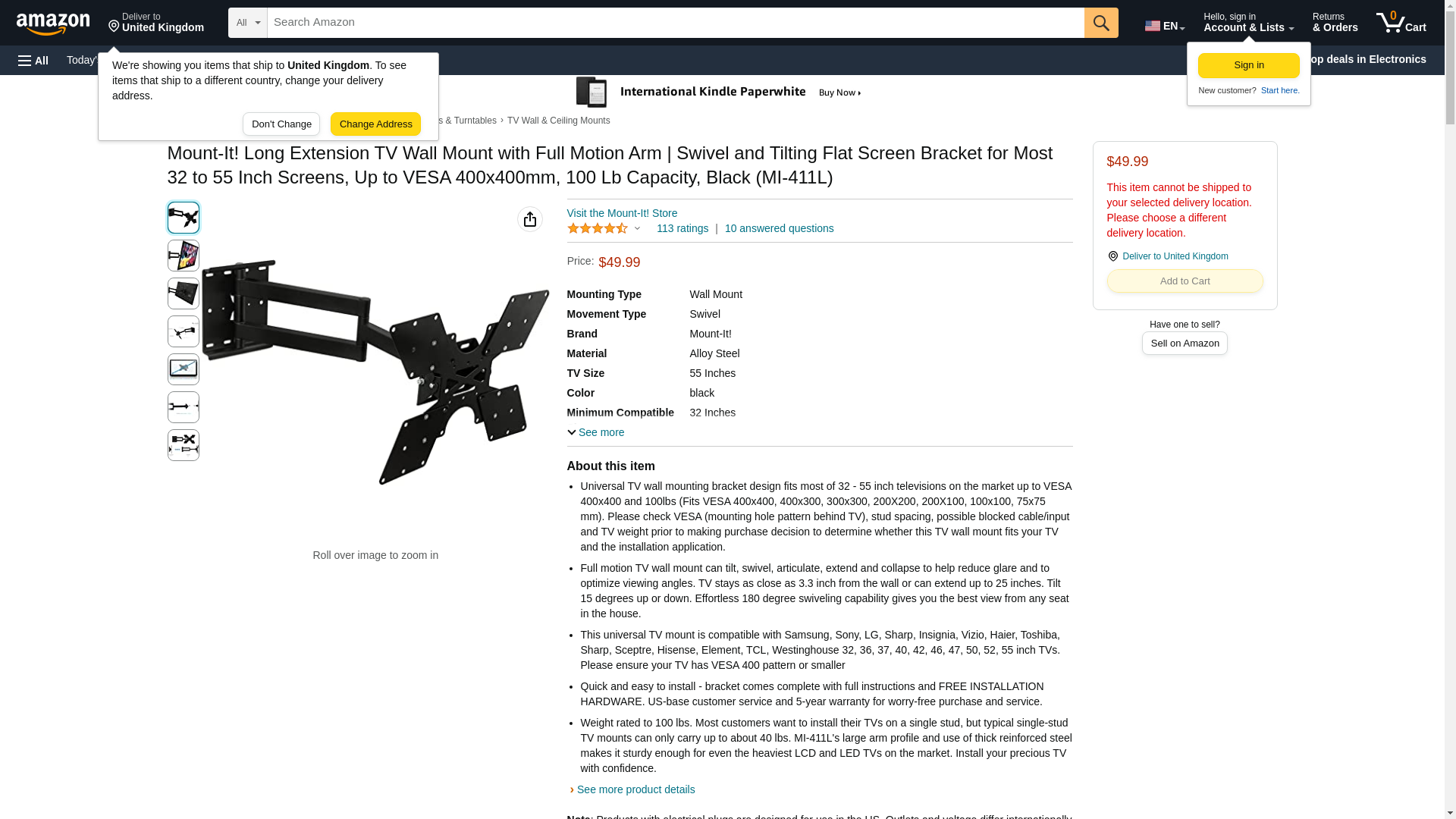The width and height of the screenshot is (1456, 819).
Task: Select the last product thumbnail image
Action: 184,445
